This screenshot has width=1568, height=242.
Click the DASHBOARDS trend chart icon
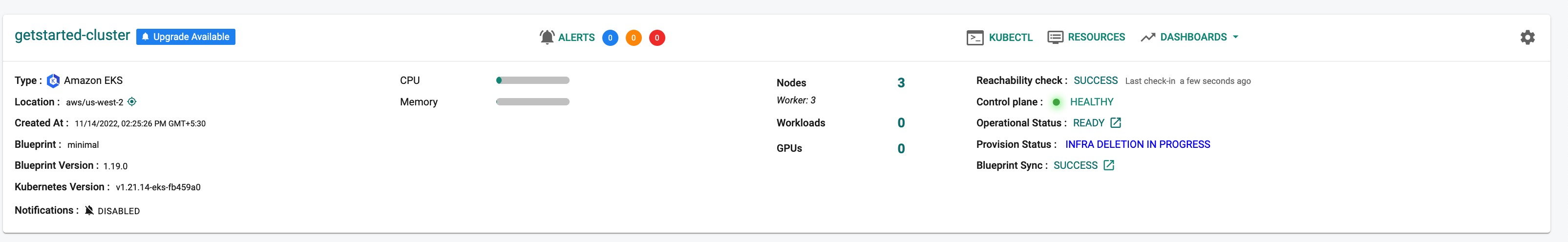click(x=1147, y=37)
